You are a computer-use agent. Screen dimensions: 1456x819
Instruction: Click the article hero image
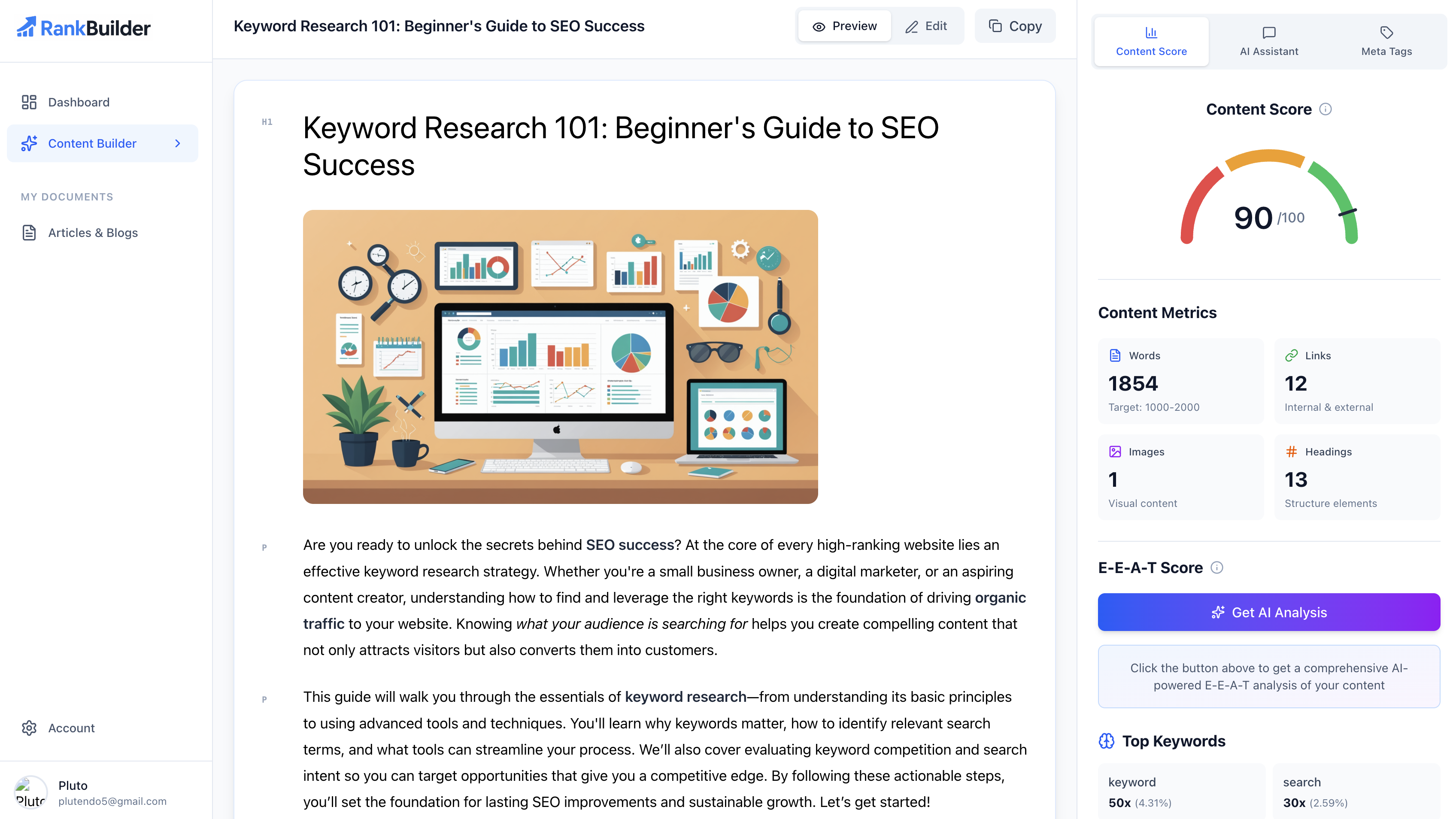(x=560, y=357)
